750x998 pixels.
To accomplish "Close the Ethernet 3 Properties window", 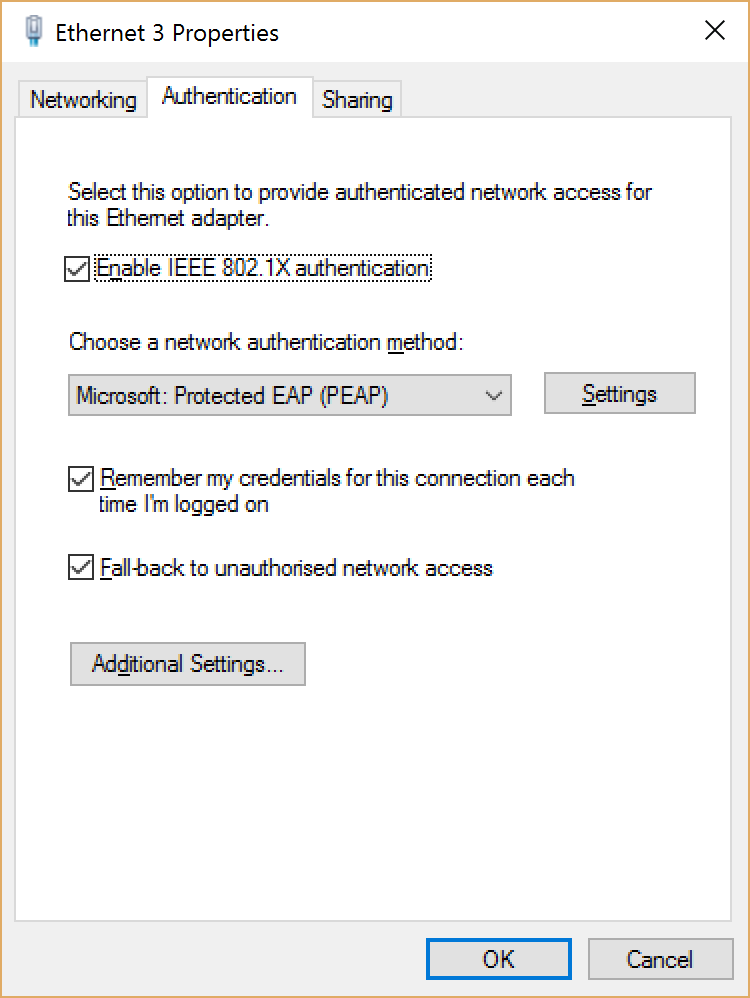I will (714, 30).
